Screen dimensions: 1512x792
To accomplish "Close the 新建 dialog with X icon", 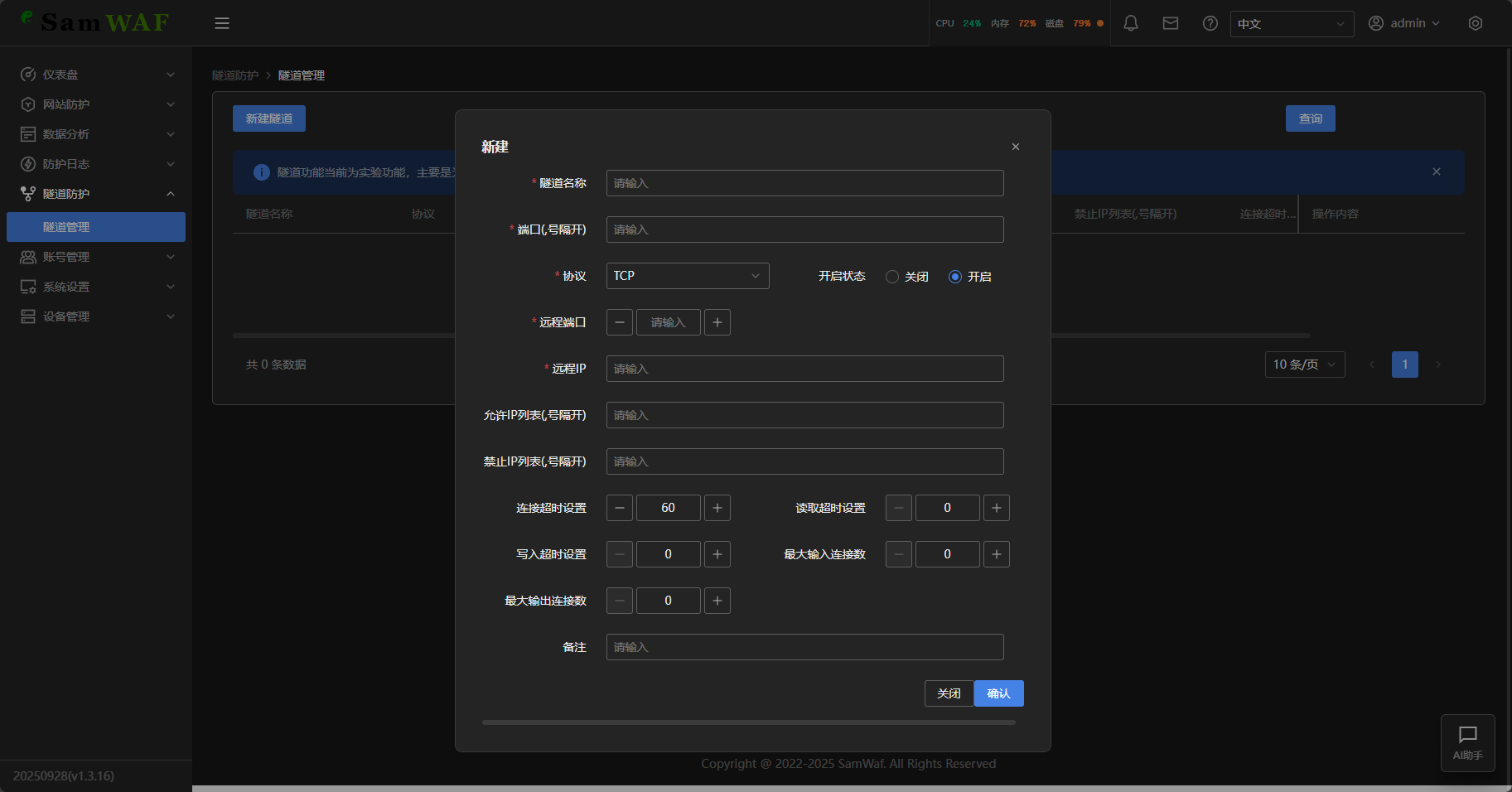I will 1015,147.
